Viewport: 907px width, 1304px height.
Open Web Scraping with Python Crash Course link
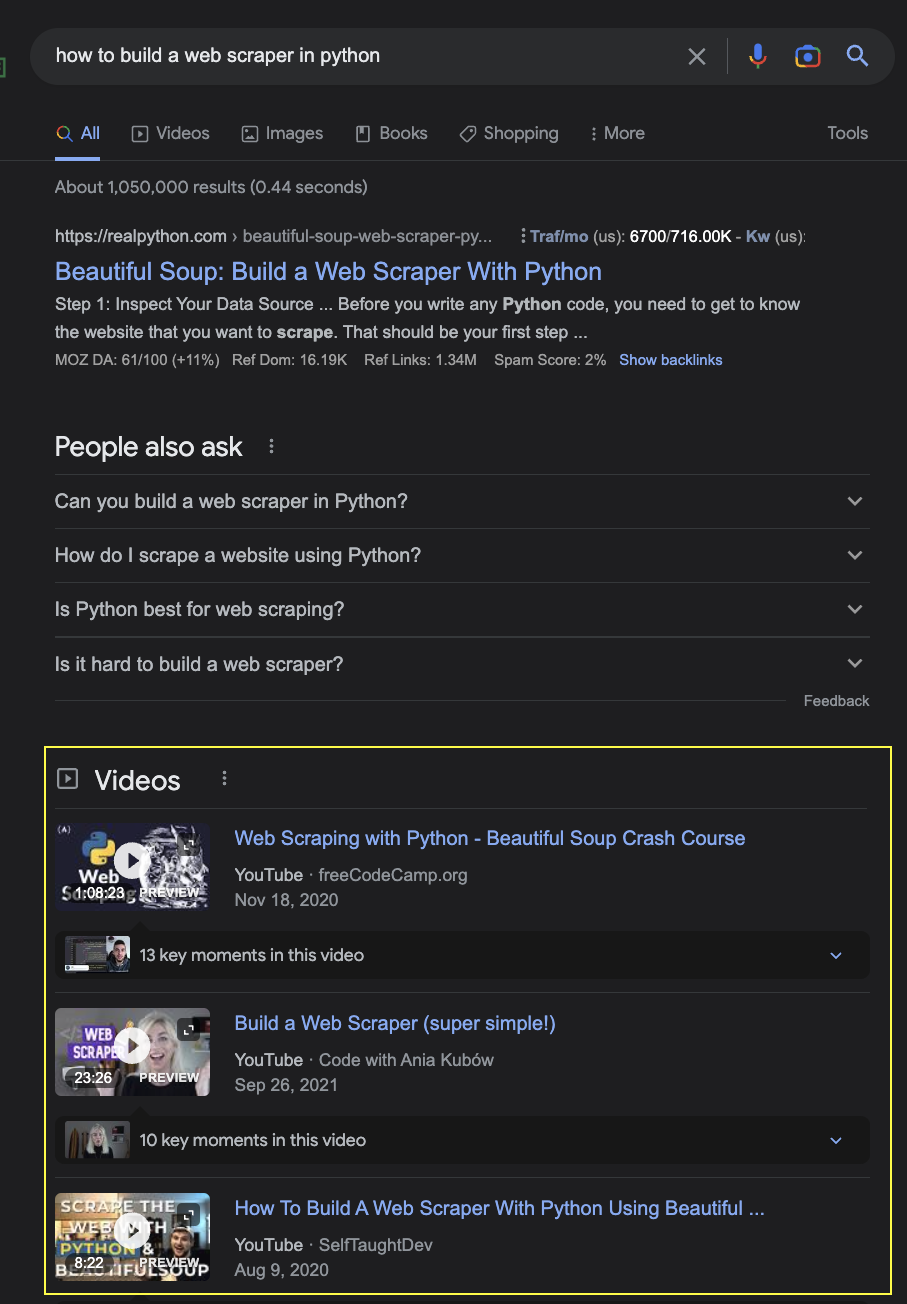[490, 838]
